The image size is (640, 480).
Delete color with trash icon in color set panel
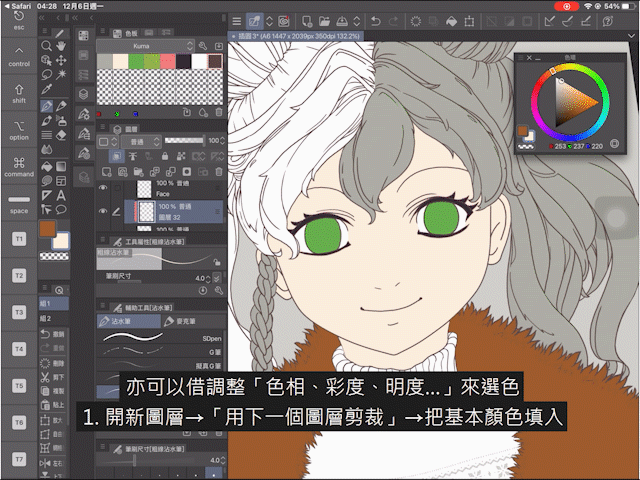click(x=219, y=112)
